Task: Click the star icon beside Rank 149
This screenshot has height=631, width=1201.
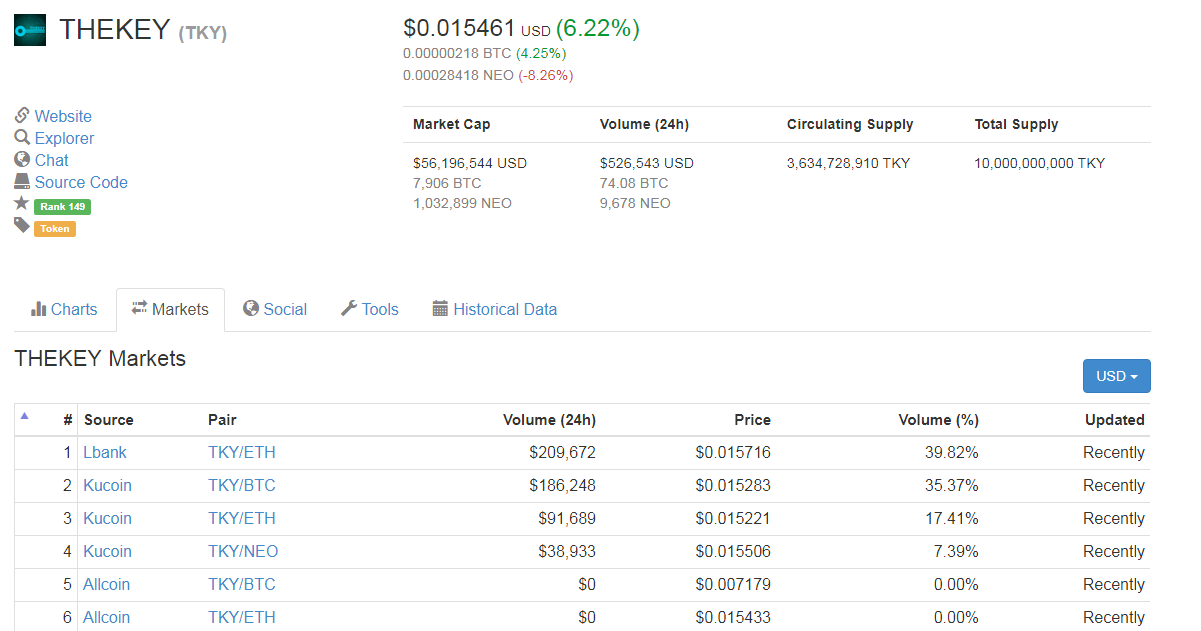Action: click(x=22, y=204)
